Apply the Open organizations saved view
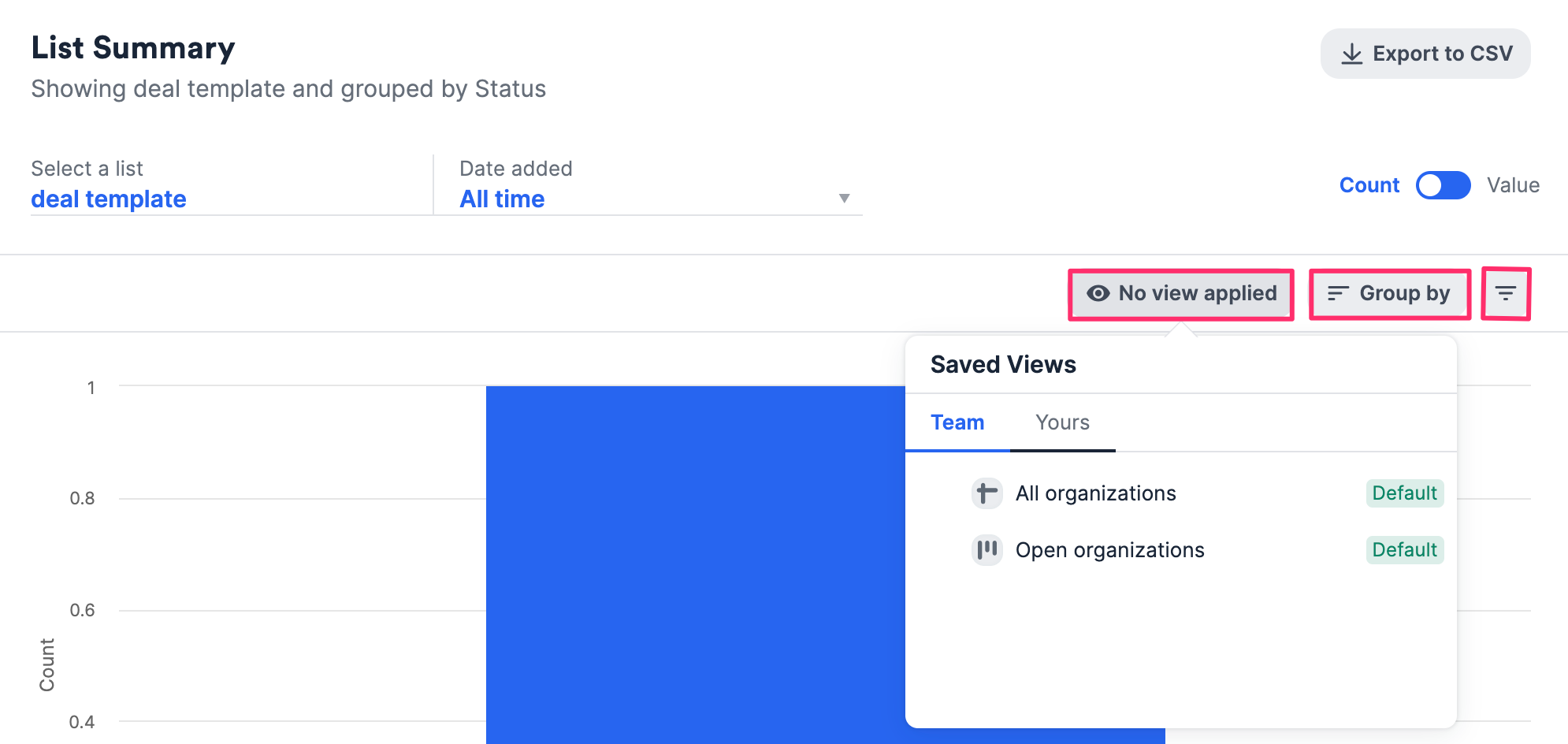The image size is (1568, 744). [x=1109, y=549]
